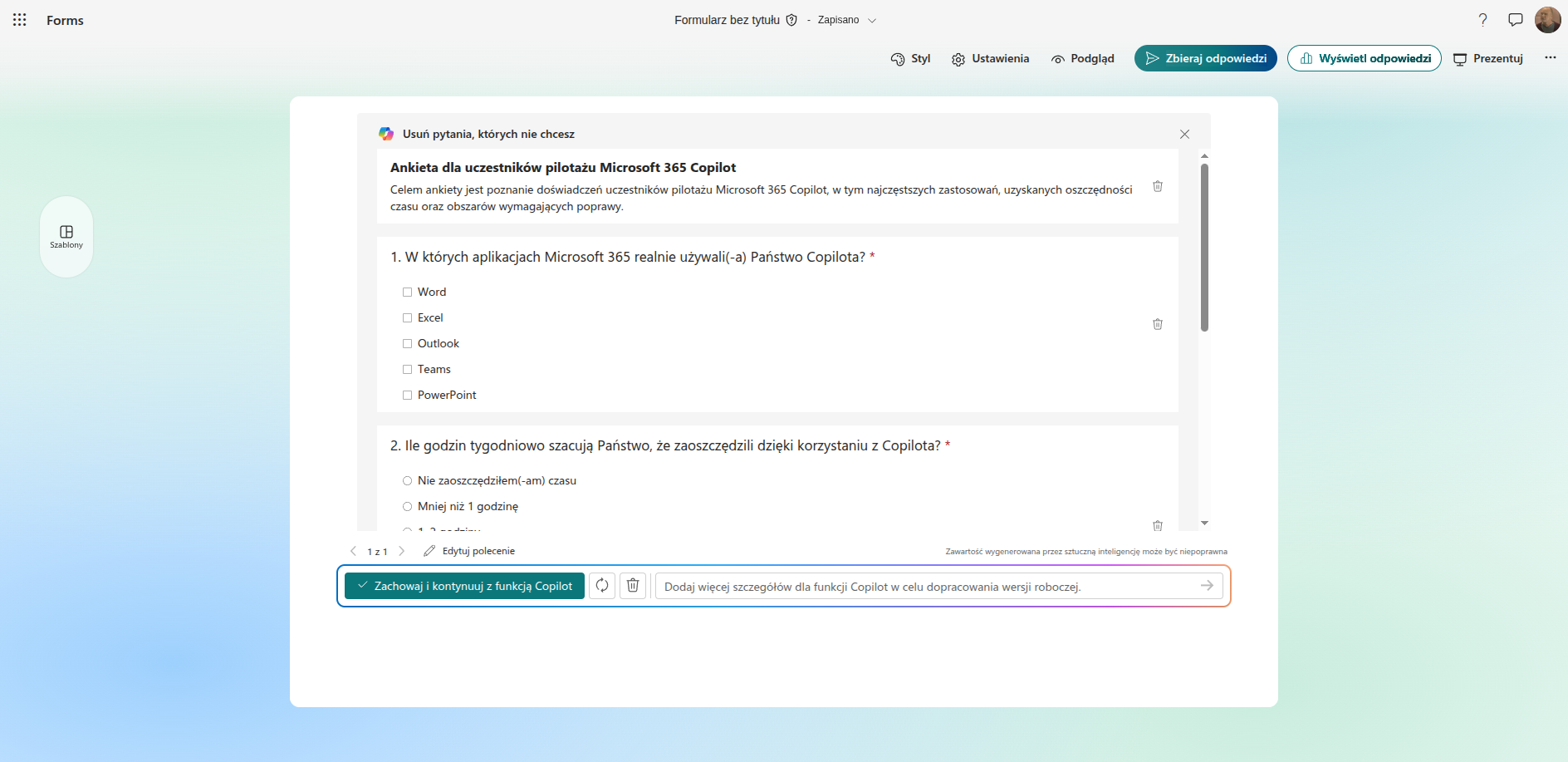
Task: Click the AI-generated content disclaimer text
Action: click(x=1086, y=552)
